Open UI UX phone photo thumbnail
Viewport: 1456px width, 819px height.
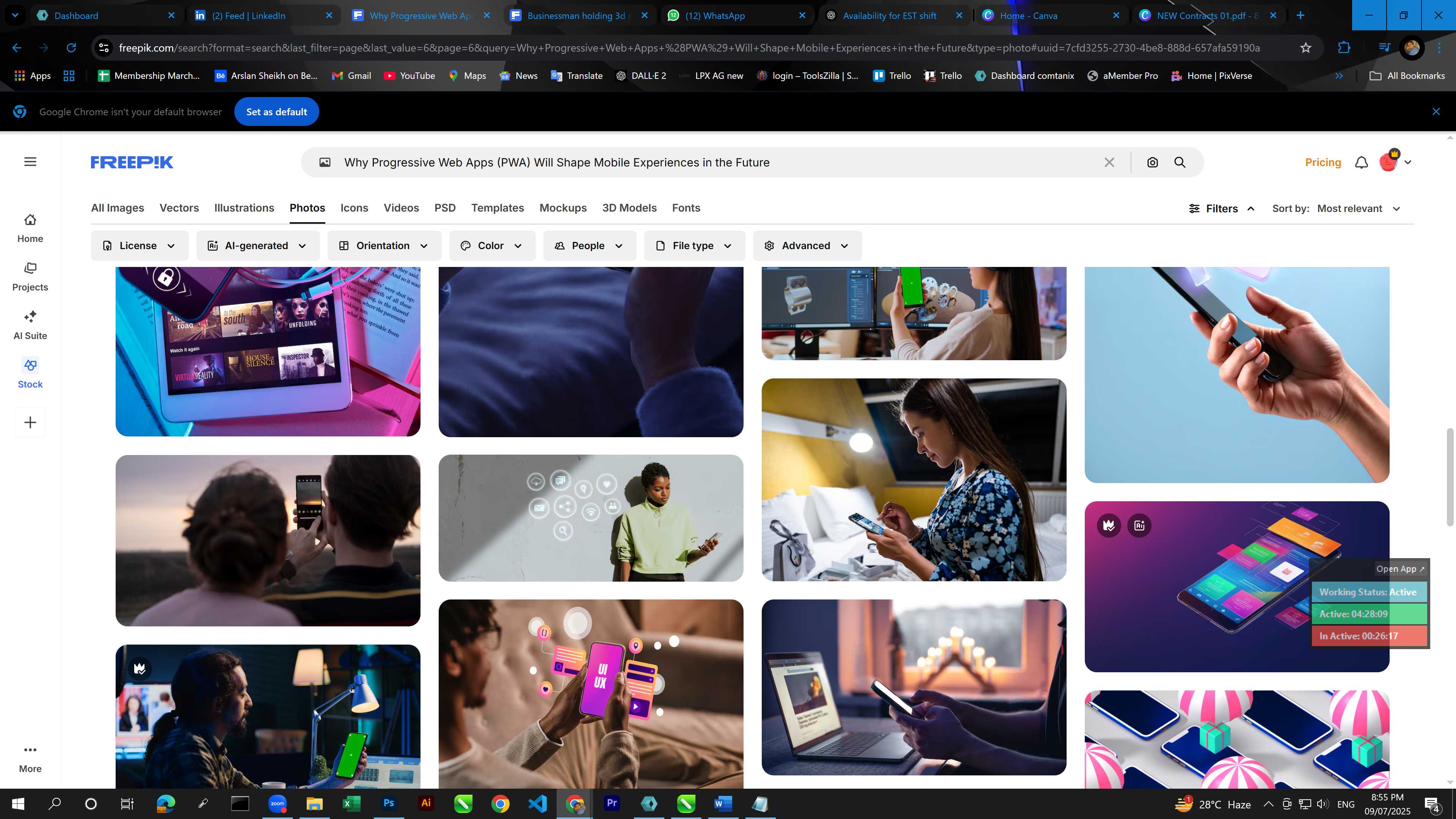pos(591,694)
